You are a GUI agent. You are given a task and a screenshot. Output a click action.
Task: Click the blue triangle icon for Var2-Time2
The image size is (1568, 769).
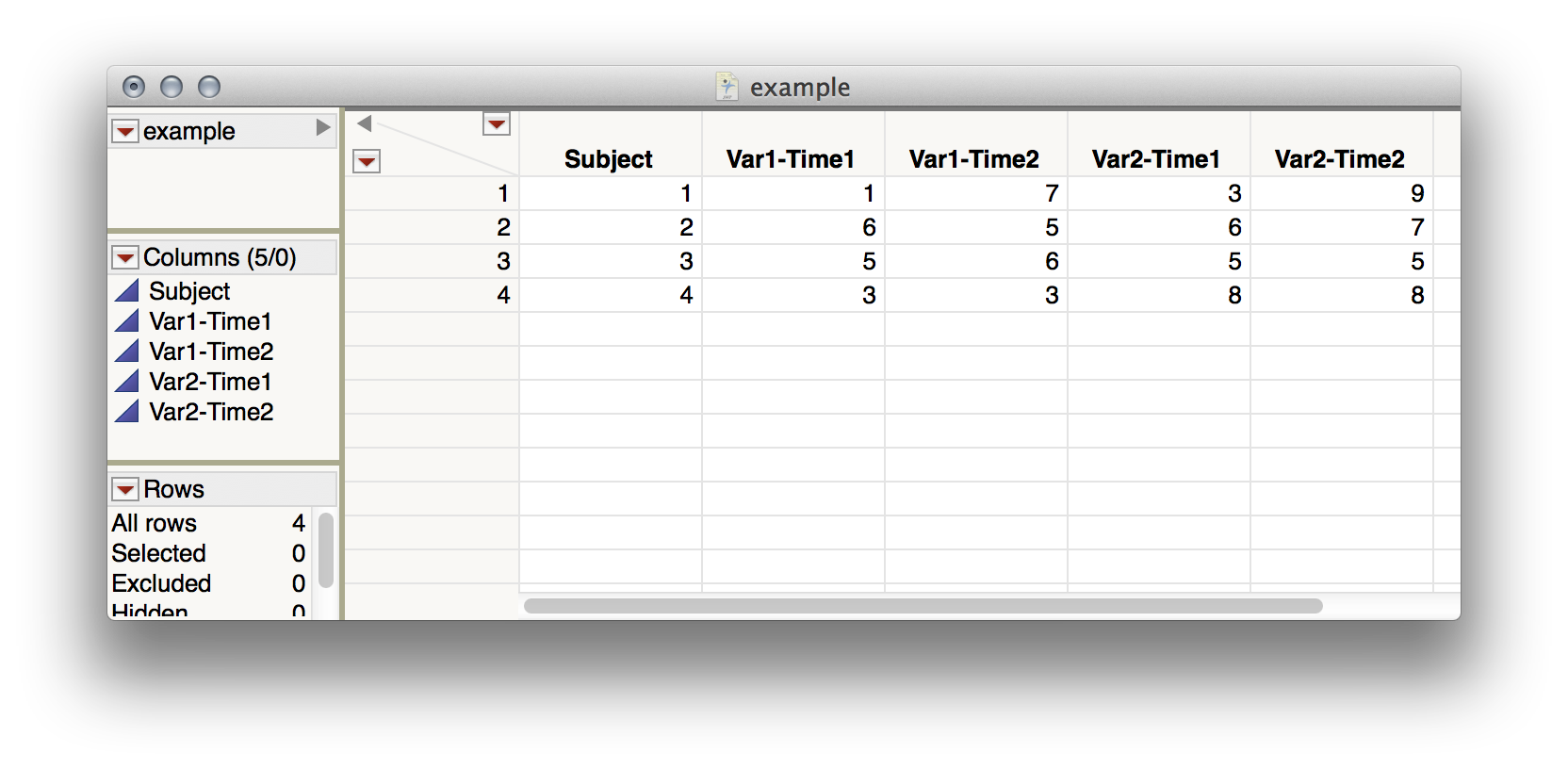(127, 411)
